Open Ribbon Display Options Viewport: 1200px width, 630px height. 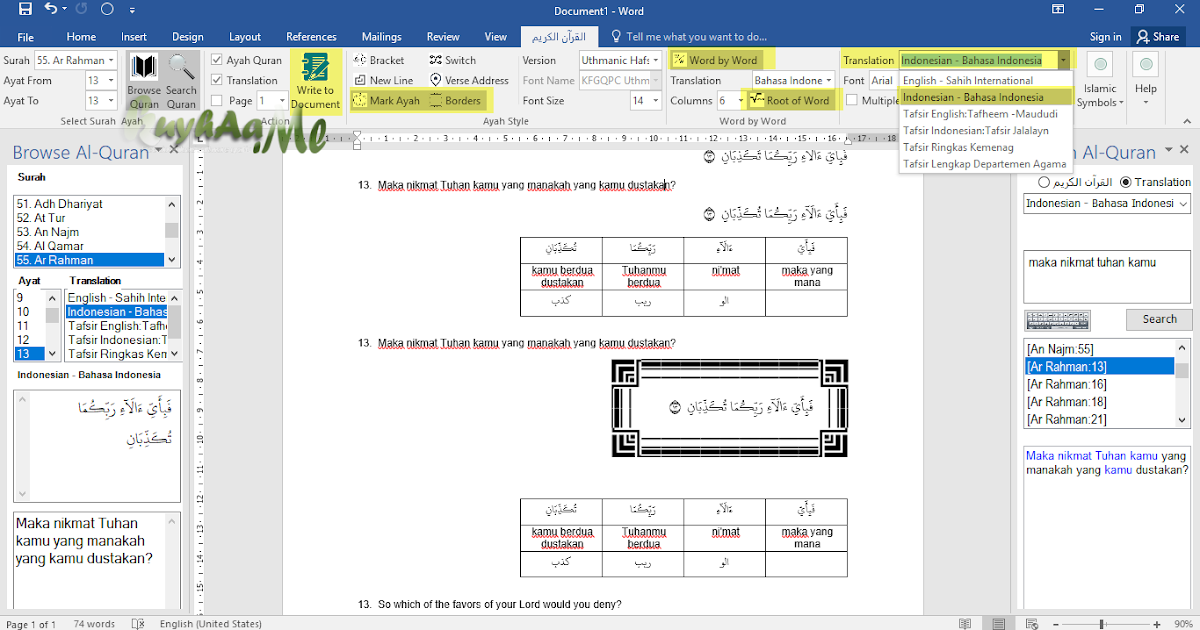(1058, 9)
